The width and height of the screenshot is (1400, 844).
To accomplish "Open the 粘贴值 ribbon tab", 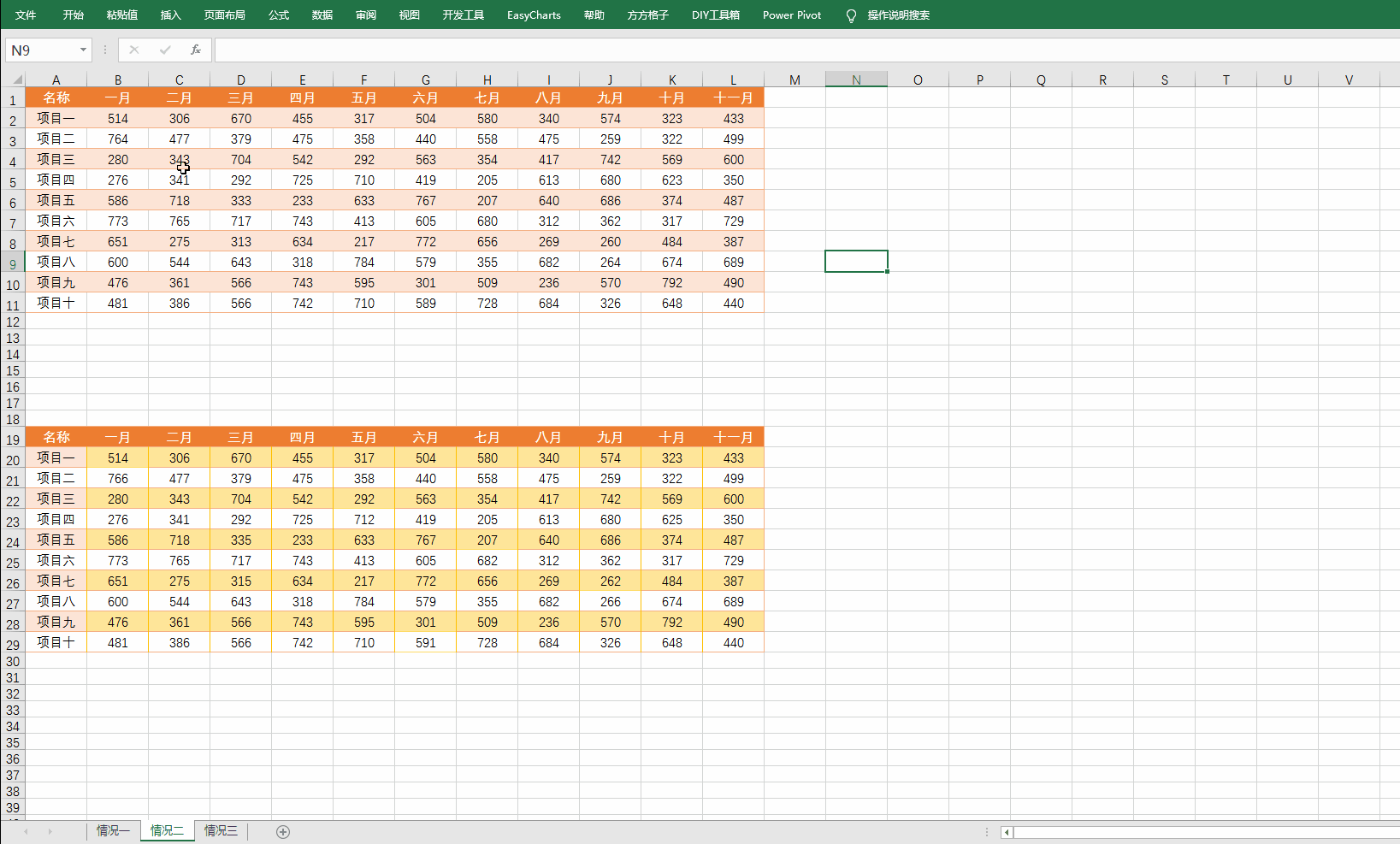I will coord(122,15).
